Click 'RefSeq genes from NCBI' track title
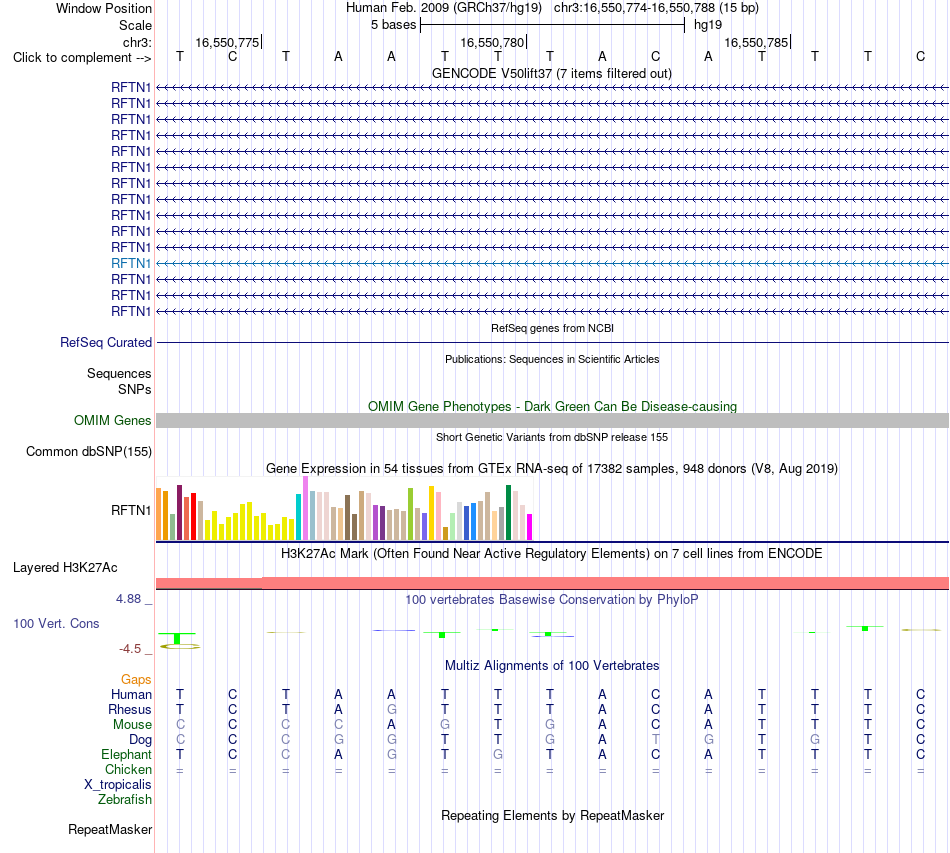950x853 pixels. pyautogui.click(x=552, y=328)
